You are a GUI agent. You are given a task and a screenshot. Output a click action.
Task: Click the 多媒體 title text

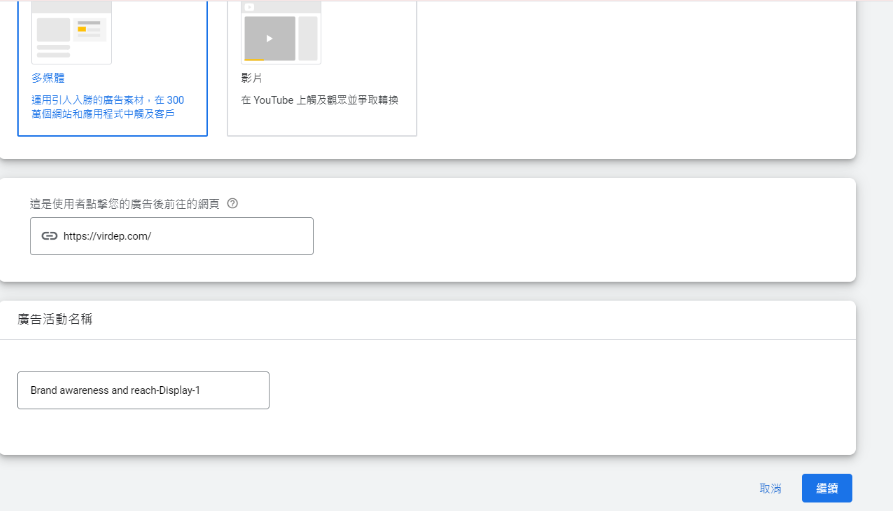coord(48,78)
